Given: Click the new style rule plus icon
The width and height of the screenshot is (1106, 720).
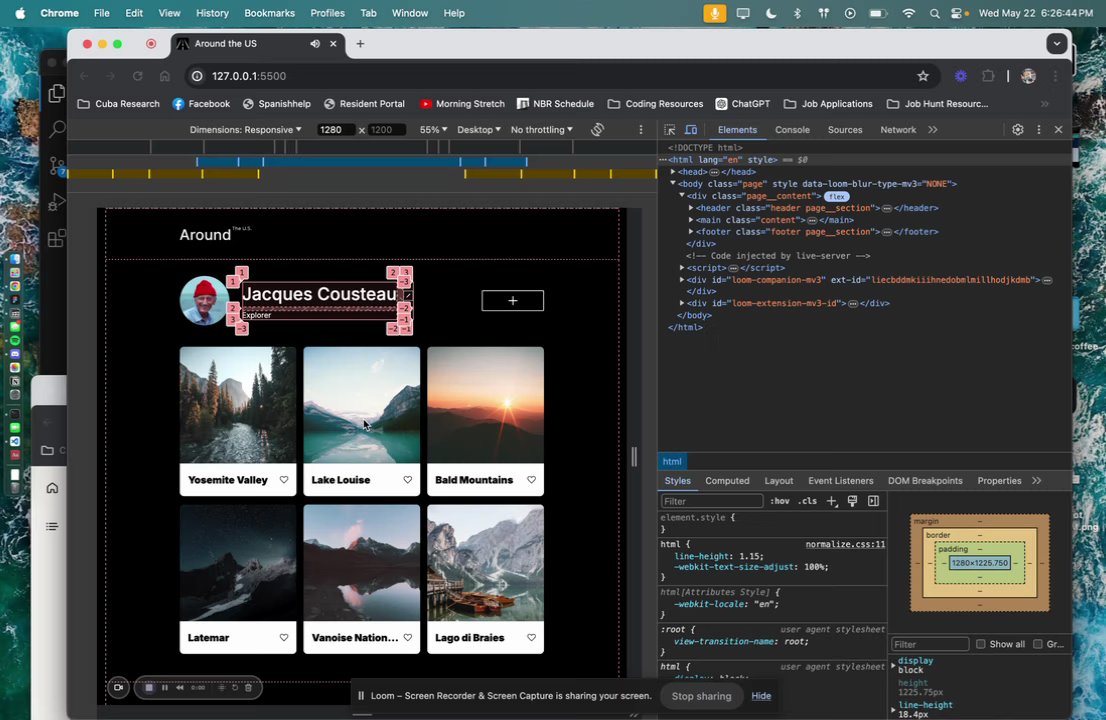Looking at the screenshot, I should 831,501.
